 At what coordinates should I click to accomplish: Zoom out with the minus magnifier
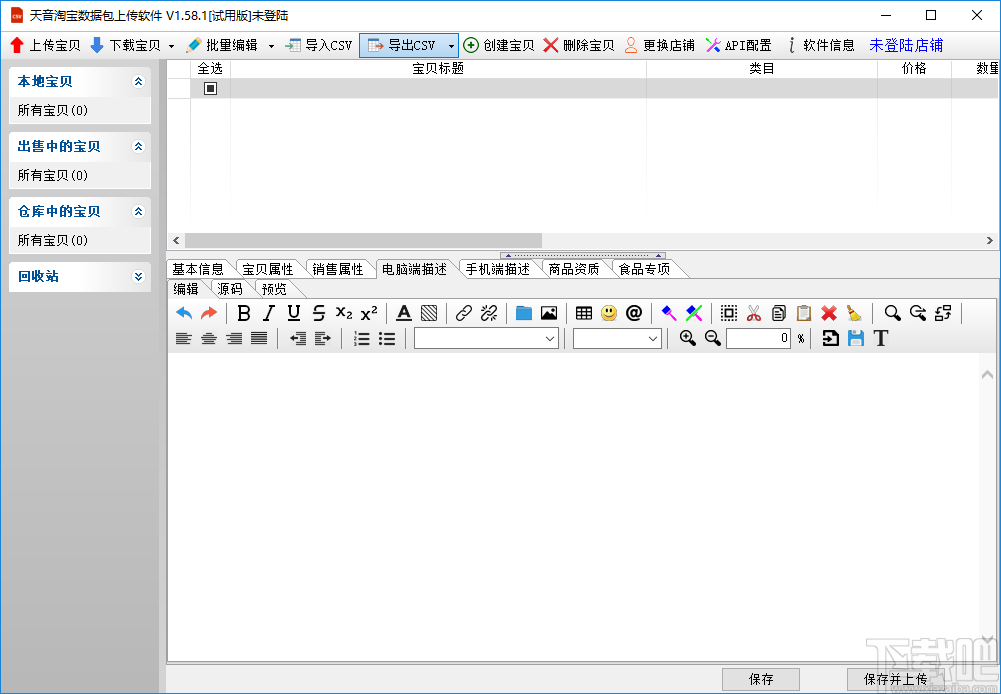tap(713, 338)
